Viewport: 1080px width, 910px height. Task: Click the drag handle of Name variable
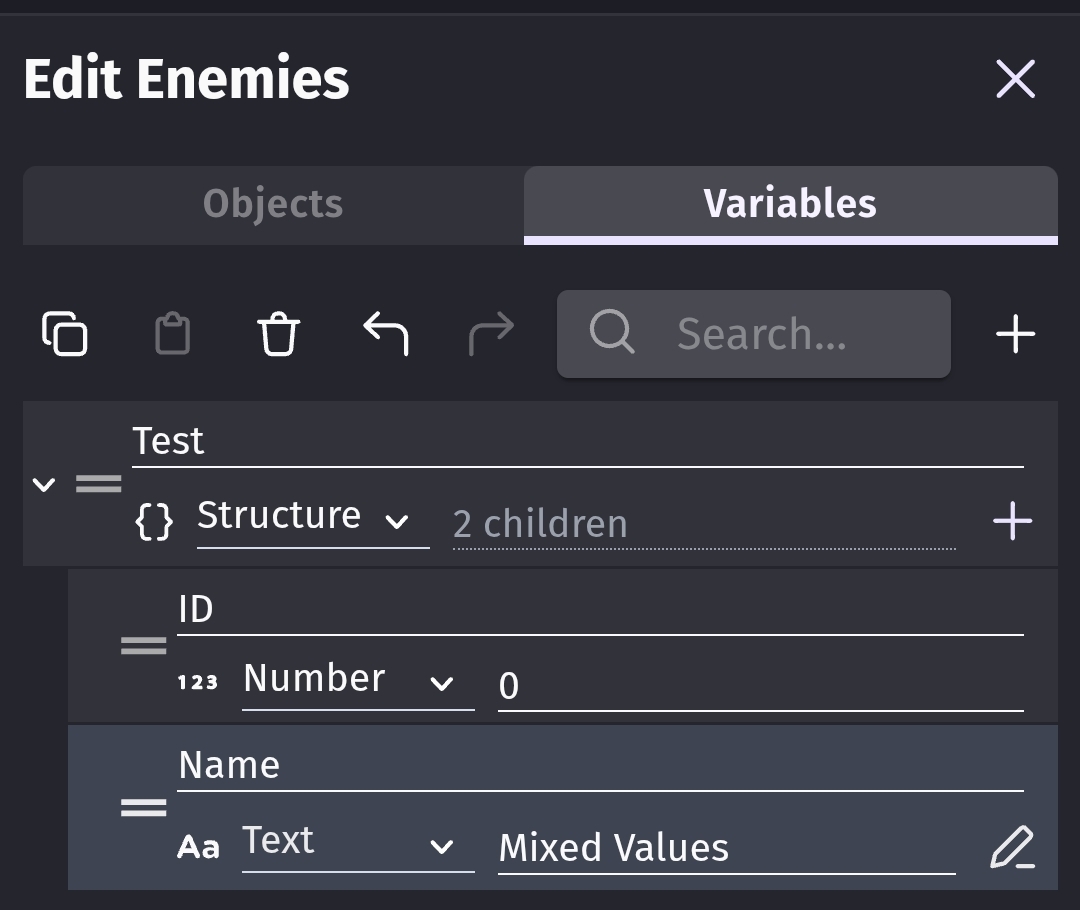click(143, 808)
